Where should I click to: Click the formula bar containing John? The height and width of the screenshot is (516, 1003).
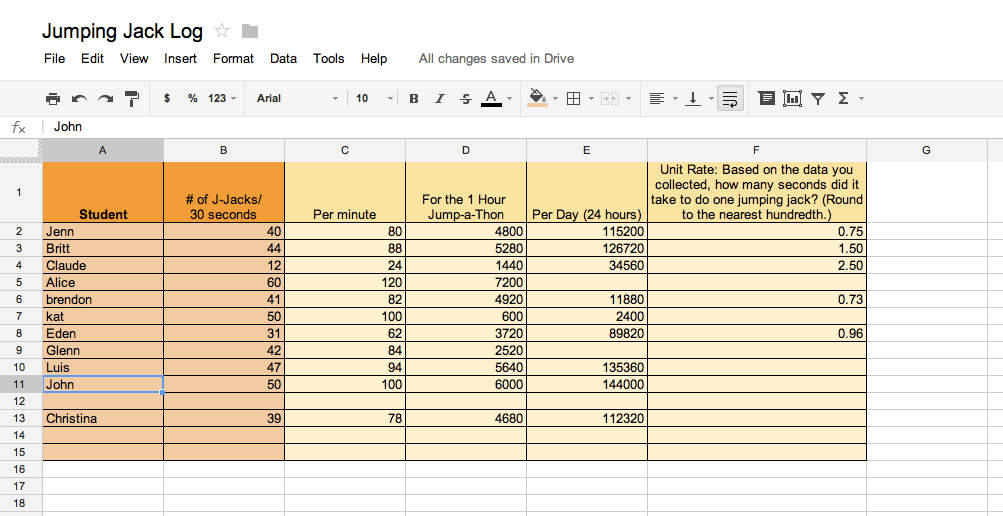[522, 127]
